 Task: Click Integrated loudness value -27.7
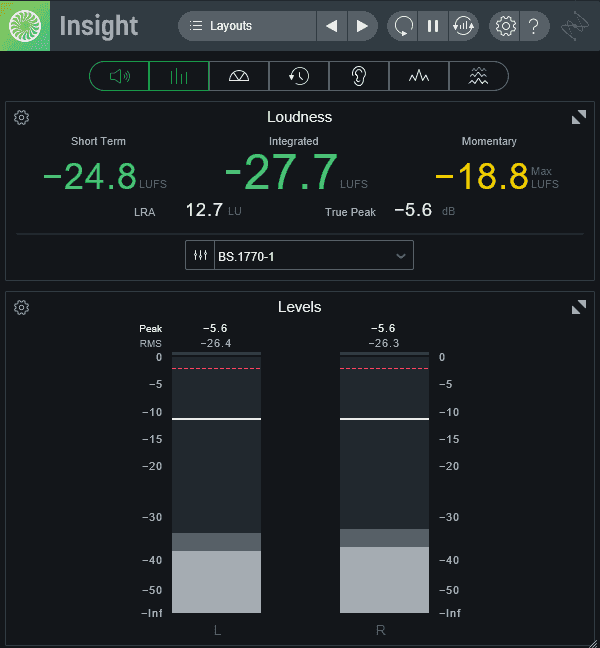click(281, 172)
